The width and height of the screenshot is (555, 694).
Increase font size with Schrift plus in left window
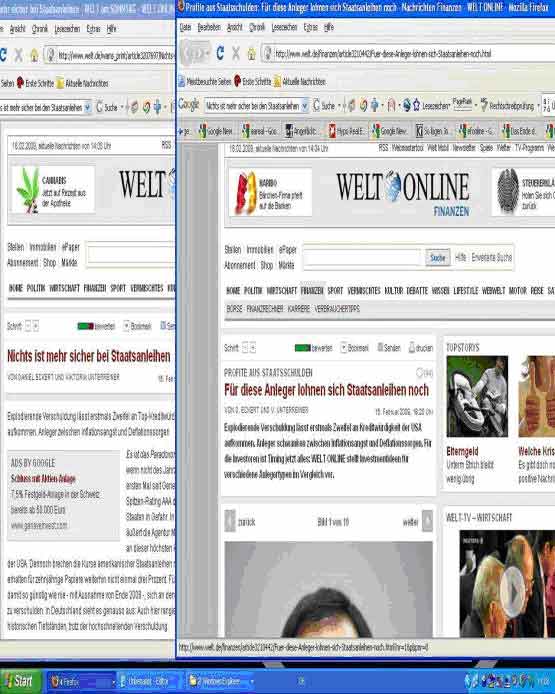(36, 327)
